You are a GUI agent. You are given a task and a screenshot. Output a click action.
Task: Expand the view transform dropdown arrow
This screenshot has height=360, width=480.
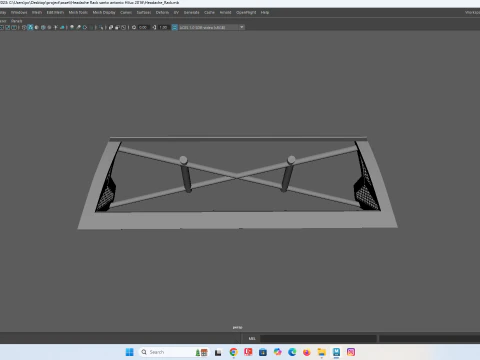pos(242,27)
